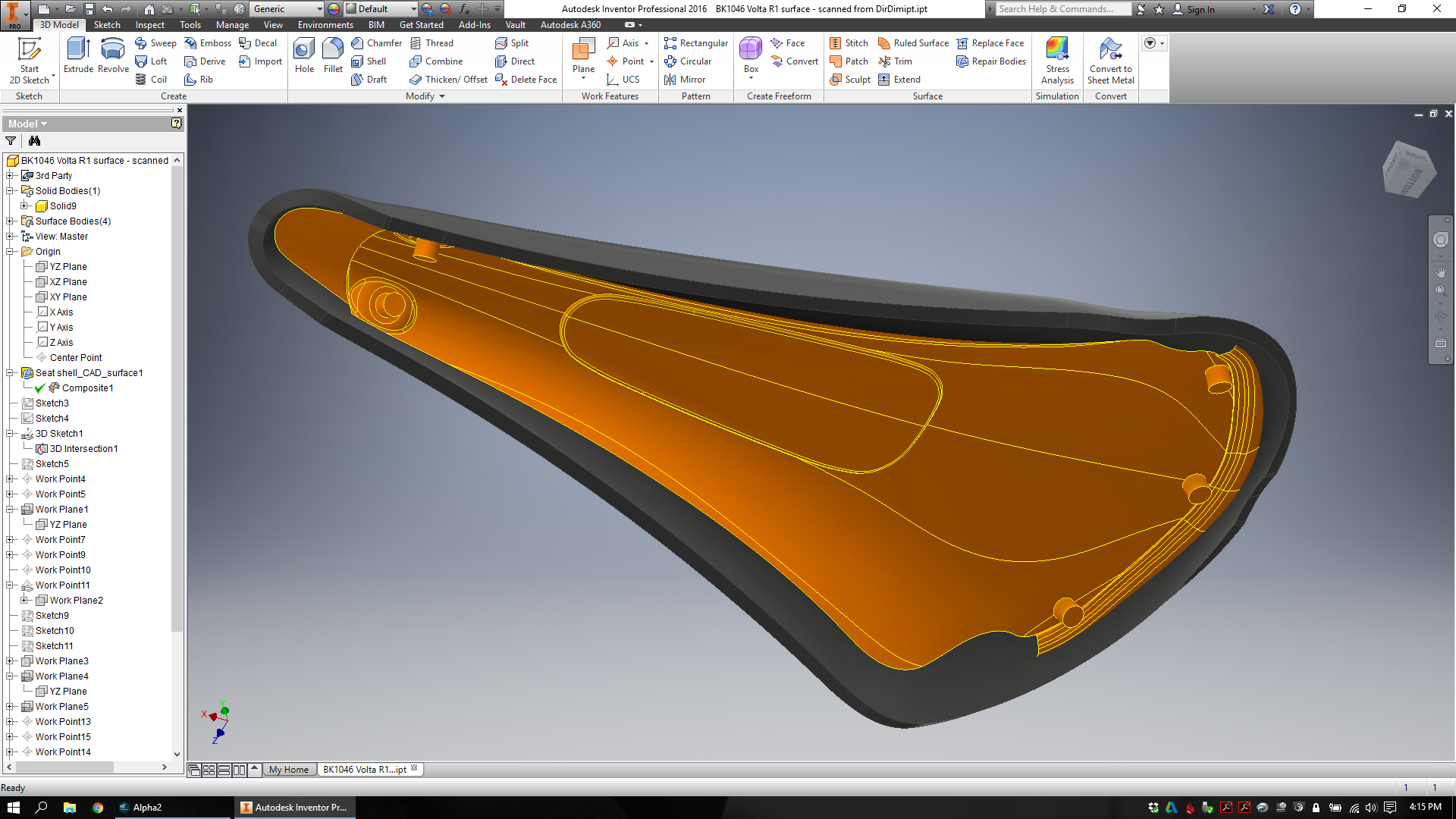Screen dimensions: 1456x819
Task: Select the Coil tool
Action: tap(151, 80)
